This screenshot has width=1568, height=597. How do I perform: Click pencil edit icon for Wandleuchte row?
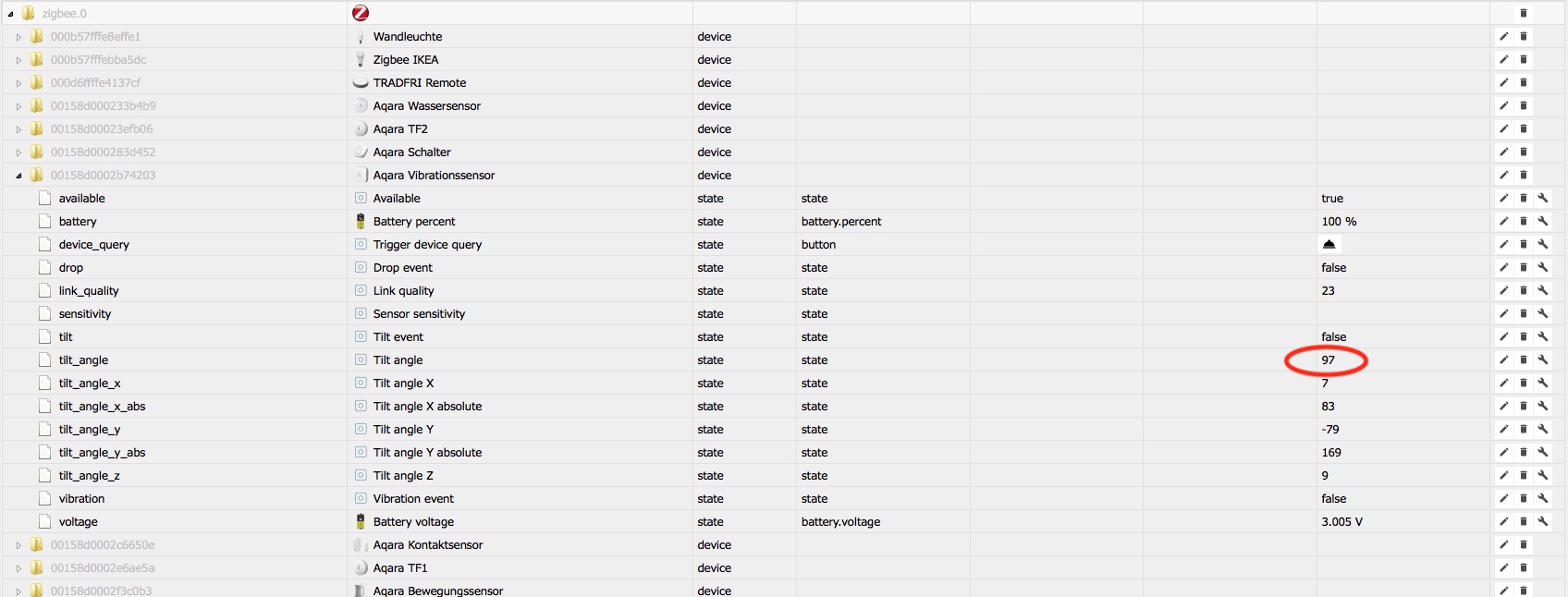[1503, 37]
